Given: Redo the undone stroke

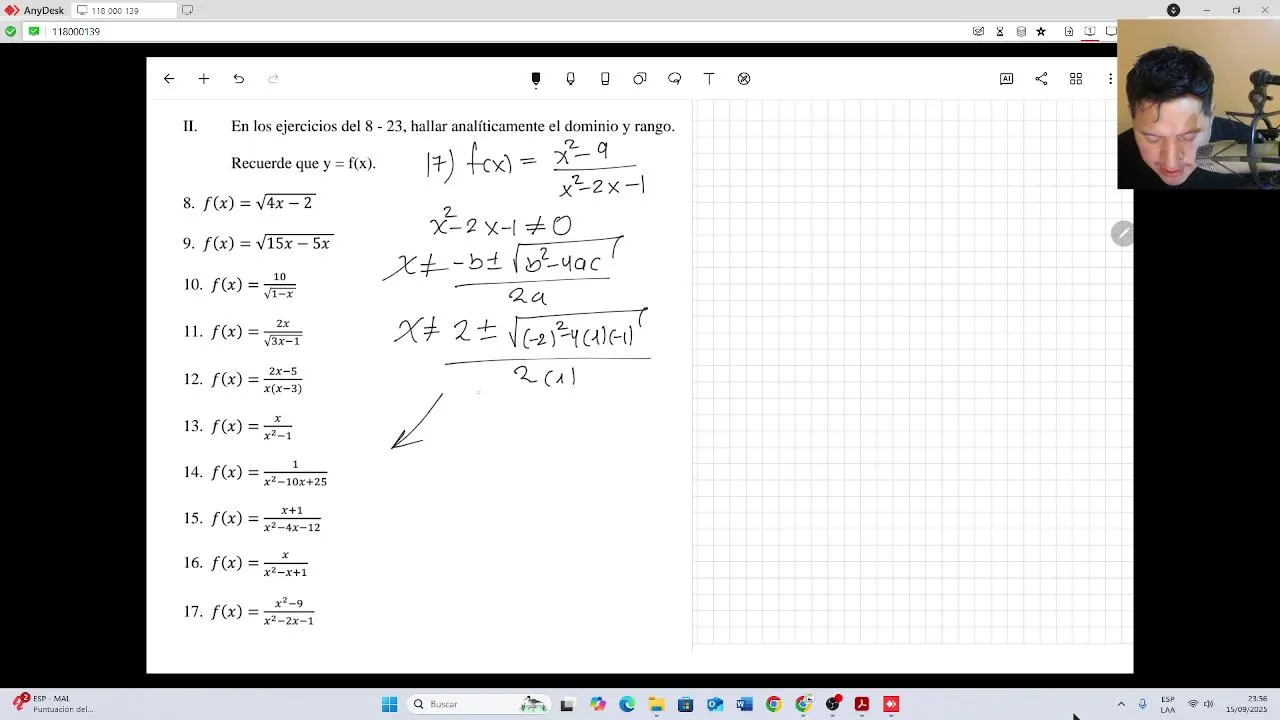Looking at the screenshot, I should 273,79.
